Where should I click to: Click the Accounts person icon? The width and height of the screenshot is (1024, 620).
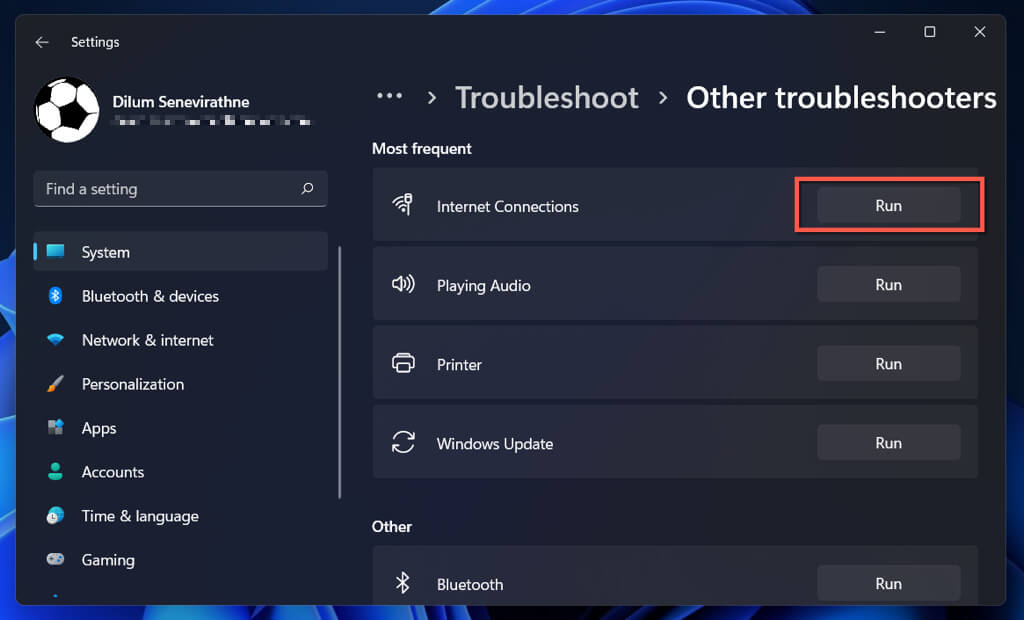click(x=56, y=471)
